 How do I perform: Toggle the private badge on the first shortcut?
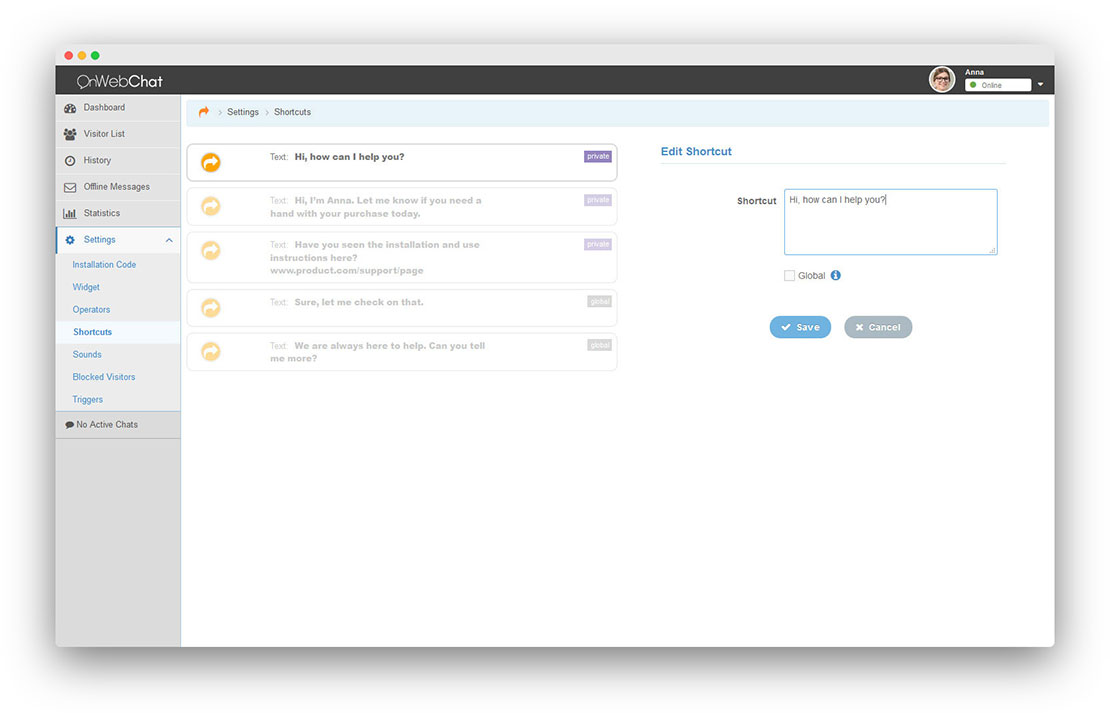pos(597,156)
